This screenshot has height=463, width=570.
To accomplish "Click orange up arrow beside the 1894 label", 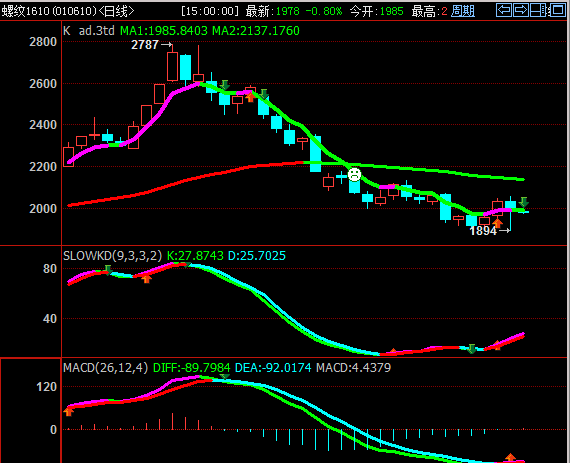I will coord(497,222).
